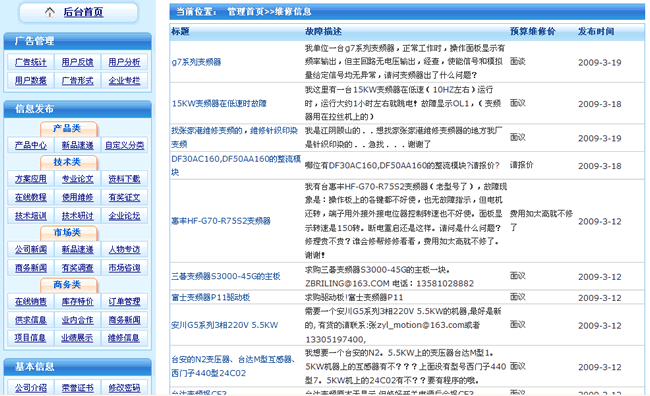Image resolution: width=650 pixels, height=396 pixels.
Task: Open the 找张家港维修变频的 entry
Action: point(235,137)
